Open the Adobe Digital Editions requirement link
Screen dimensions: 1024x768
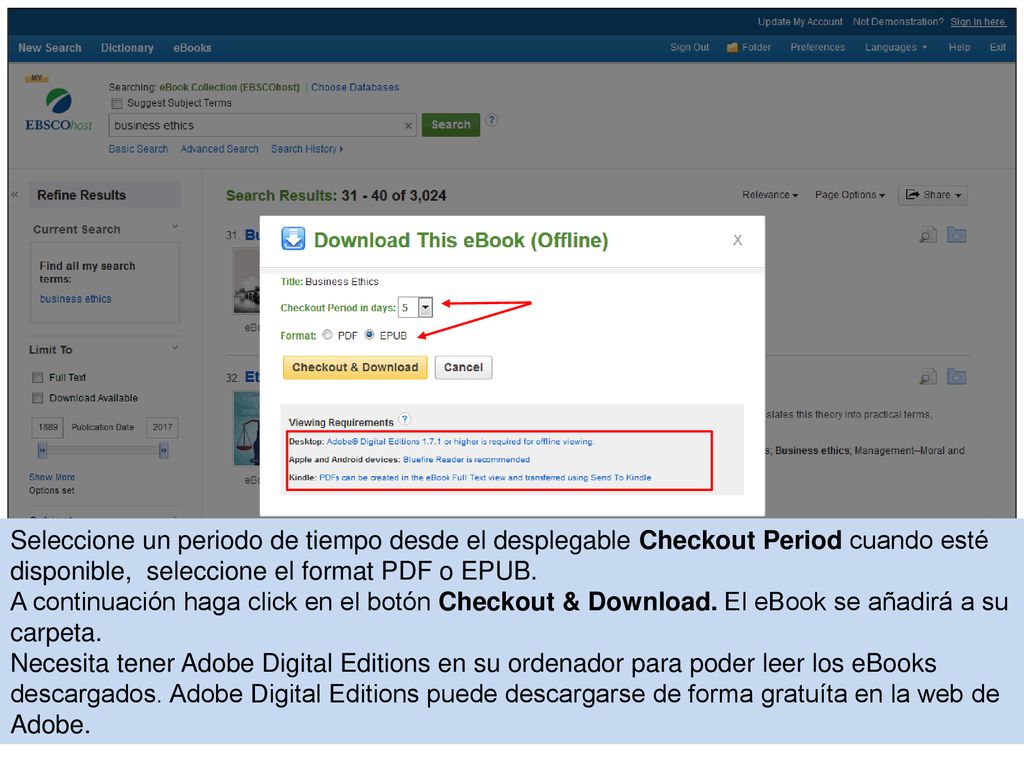[460, 441]
